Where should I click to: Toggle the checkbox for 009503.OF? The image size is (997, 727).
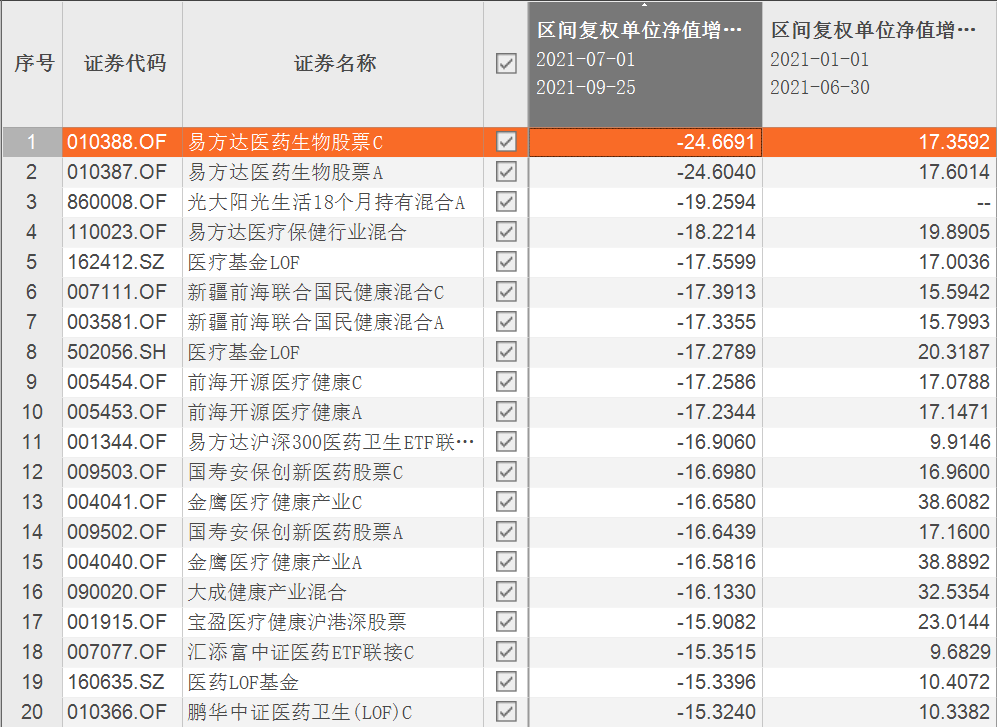tap(506, 472)
